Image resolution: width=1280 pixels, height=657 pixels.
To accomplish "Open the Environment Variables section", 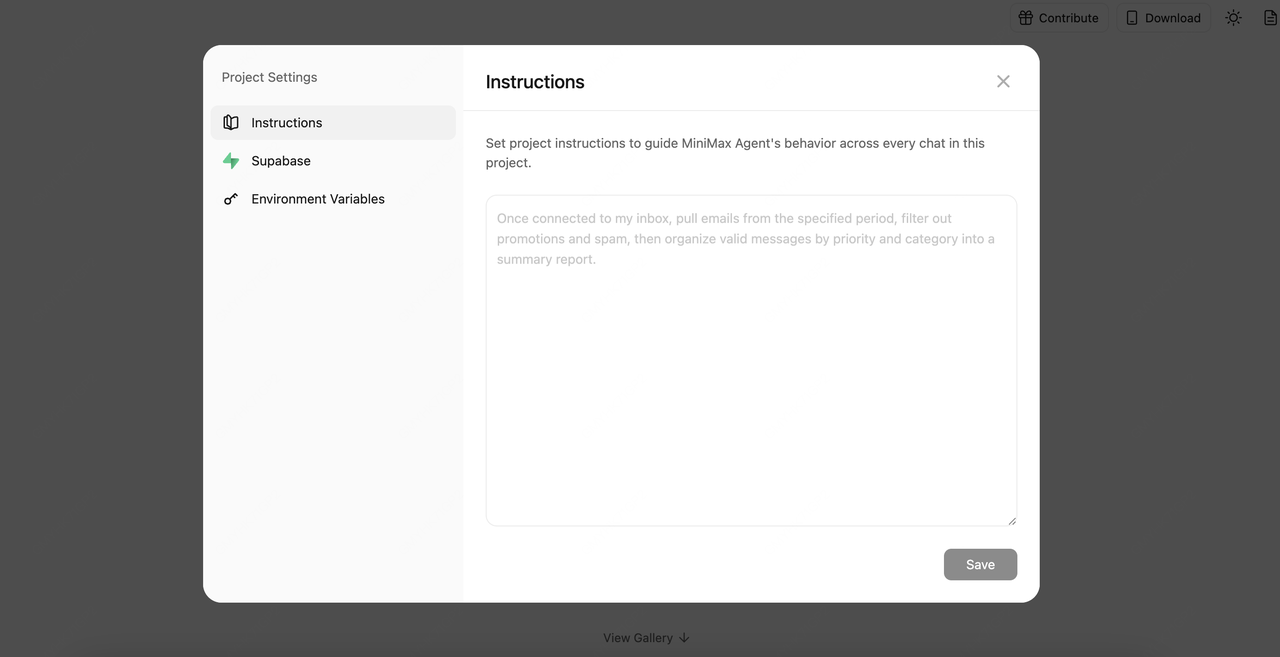I will tap(317, 199).
